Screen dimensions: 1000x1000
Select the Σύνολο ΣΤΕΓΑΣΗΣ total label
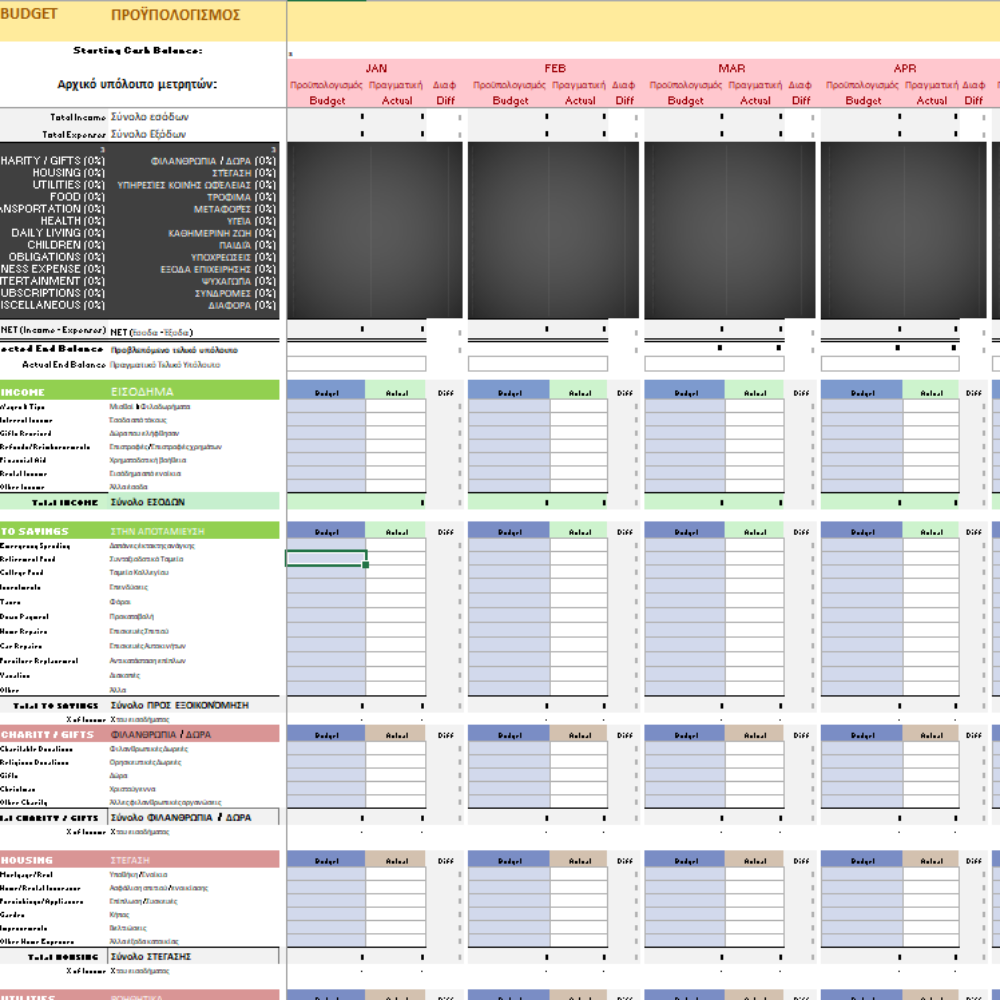point(151,957)
